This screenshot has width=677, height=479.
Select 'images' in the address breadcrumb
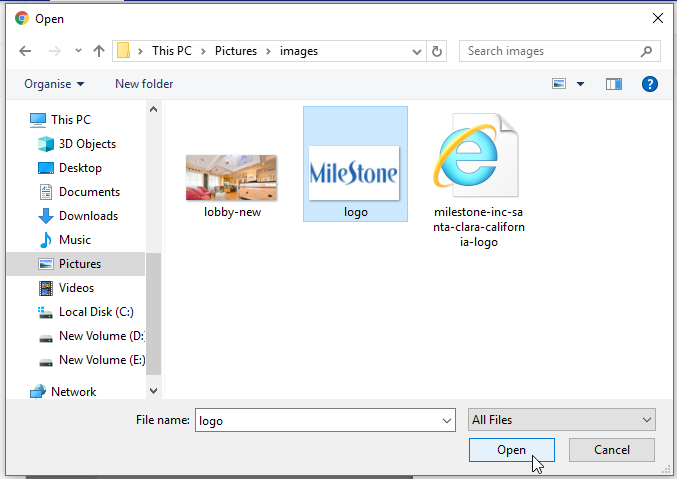pos(298,51)
